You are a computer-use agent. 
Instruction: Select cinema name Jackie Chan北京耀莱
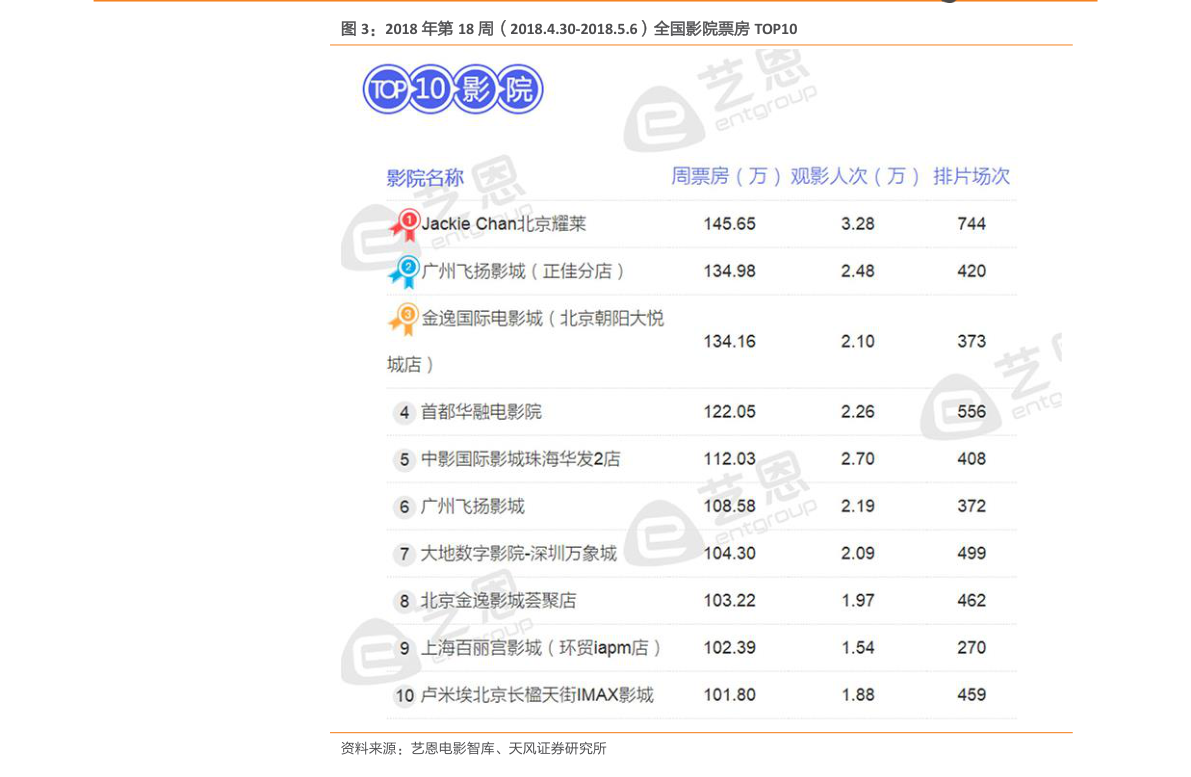tap(504, 224)
